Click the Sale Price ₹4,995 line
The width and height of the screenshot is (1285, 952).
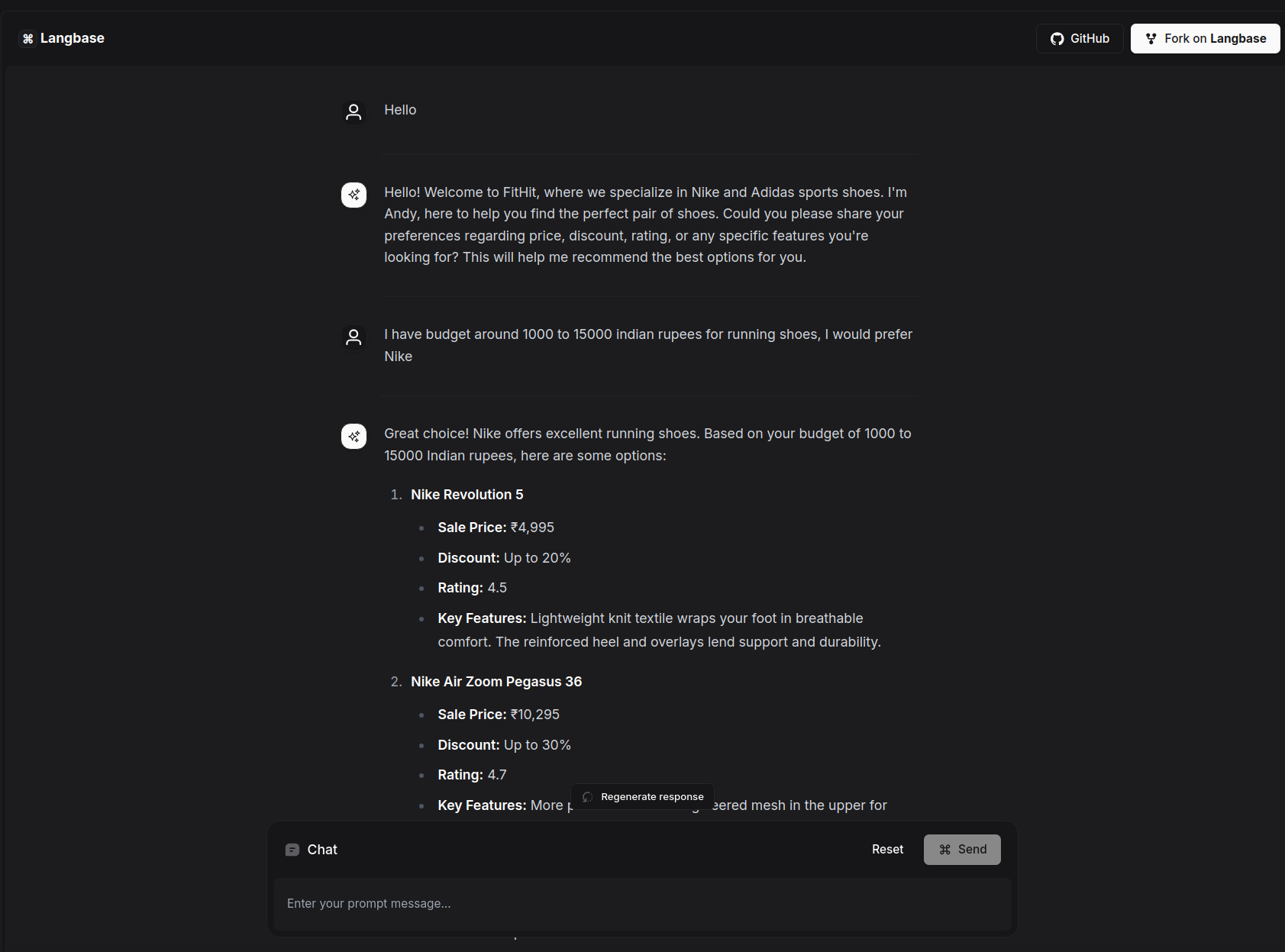[496, 528]
